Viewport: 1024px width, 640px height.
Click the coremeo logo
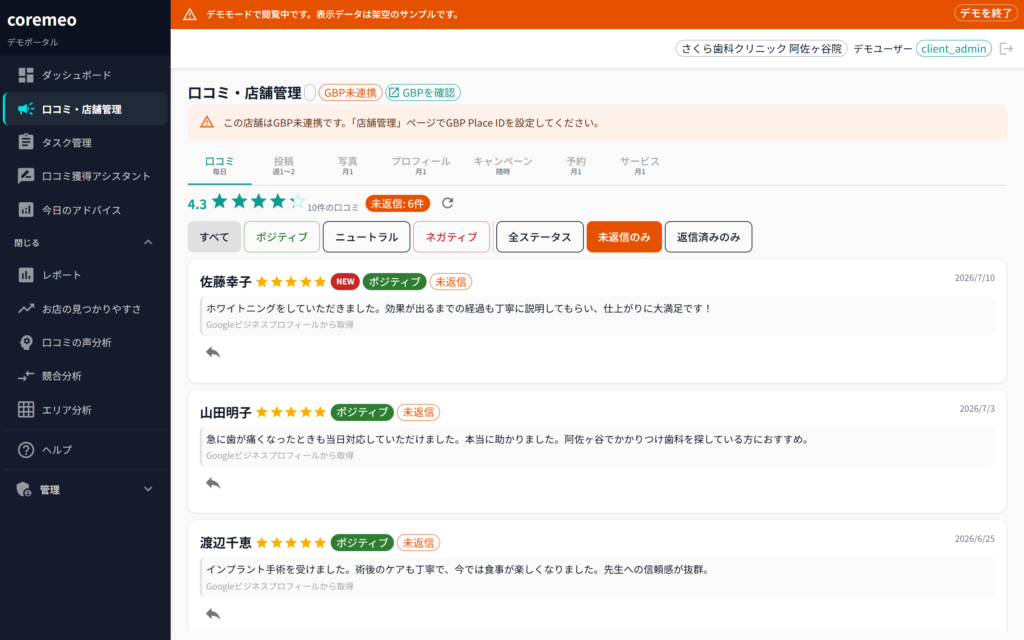click(x=42, y=20)
